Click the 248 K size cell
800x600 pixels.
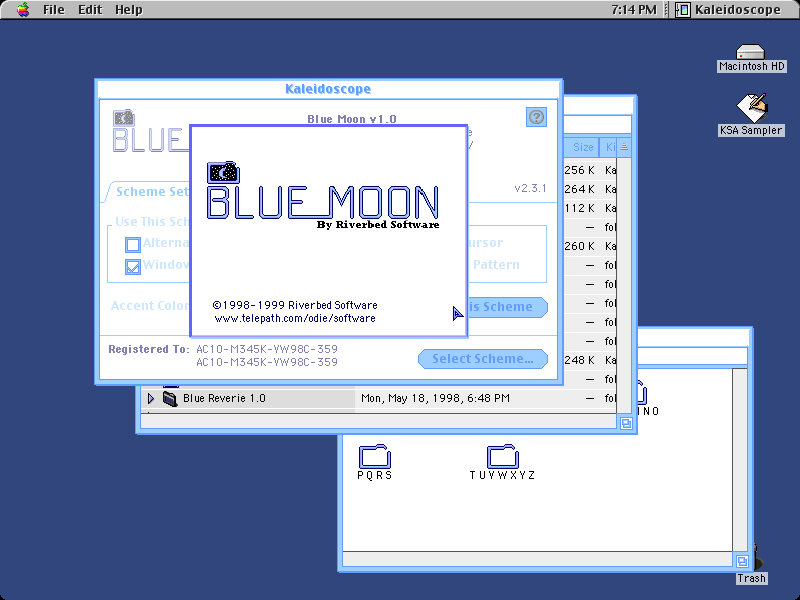pos(579,360)
